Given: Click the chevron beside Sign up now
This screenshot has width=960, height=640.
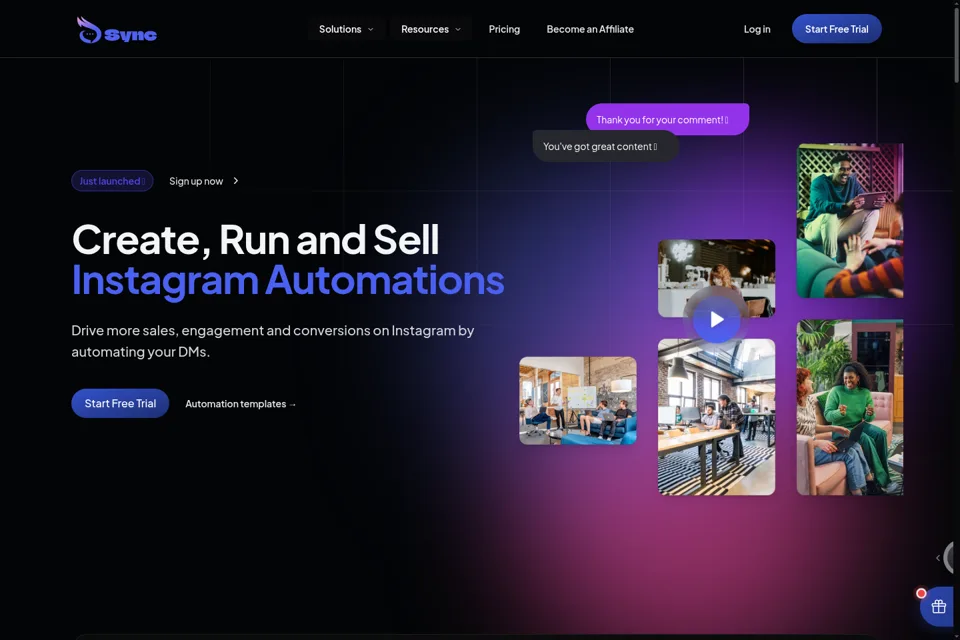Looking at the screenshot, I should [x=236, y=181].
